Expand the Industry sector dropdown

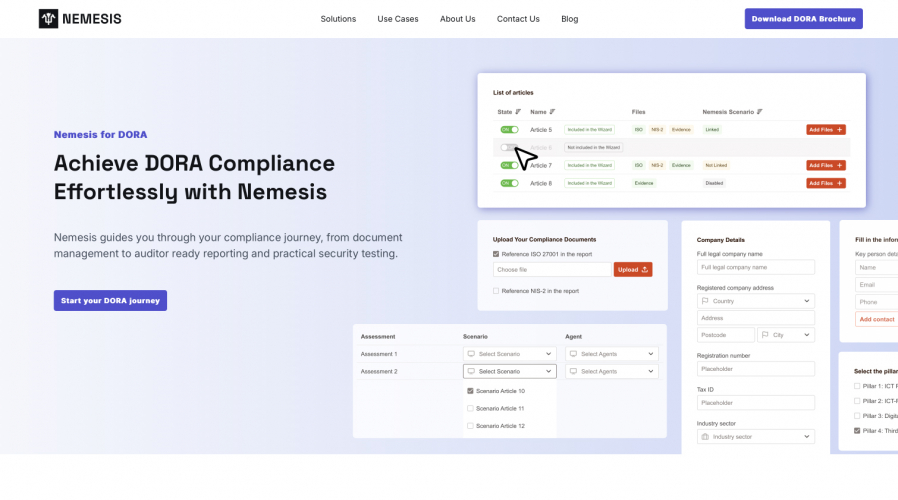coord(755,437)
